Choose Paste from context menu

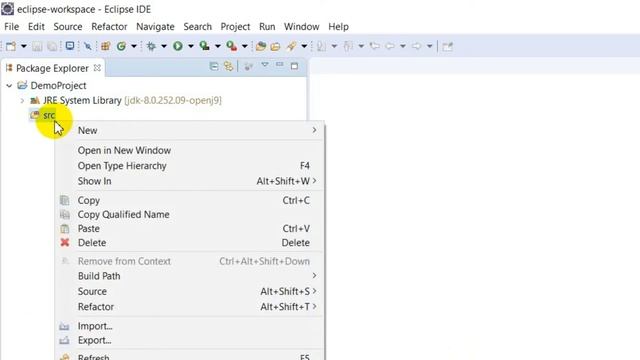point(190,229)
